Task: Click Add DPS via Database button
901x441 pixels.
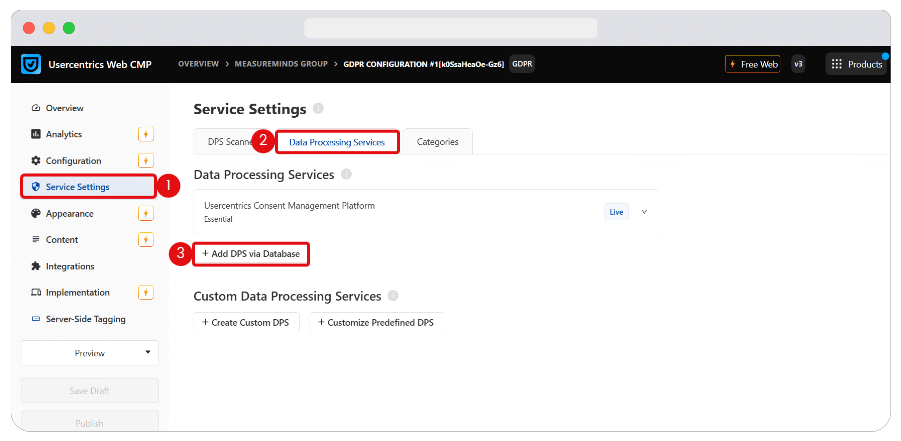Action: [x=251, y=254]
